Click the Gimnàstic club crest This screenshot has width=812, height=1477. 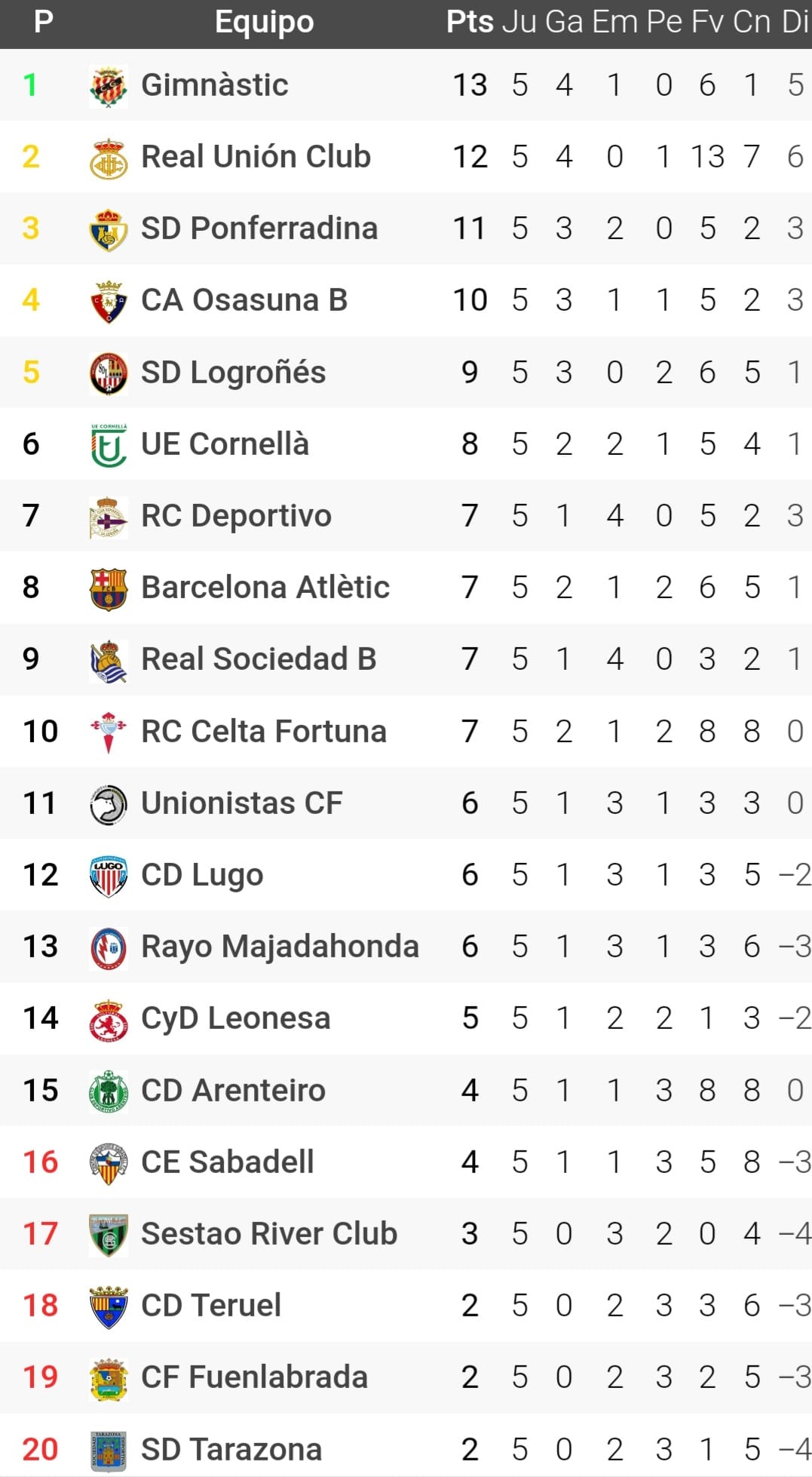pos(108,85)
